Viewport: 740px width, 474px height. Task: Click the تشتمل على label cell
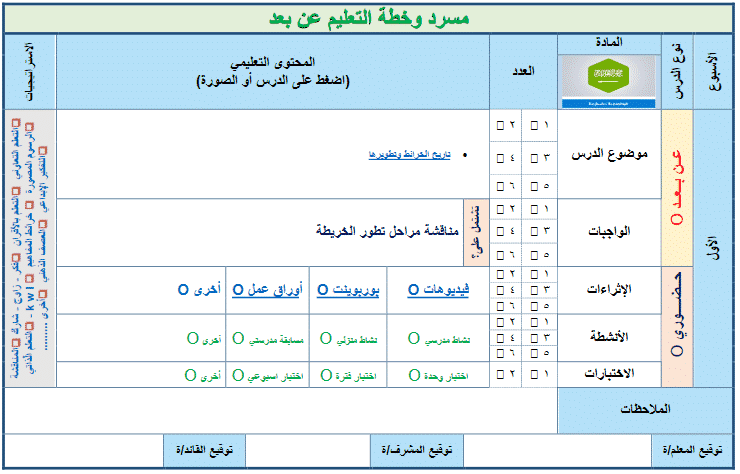pyautogui.click(x=477, y=232)
